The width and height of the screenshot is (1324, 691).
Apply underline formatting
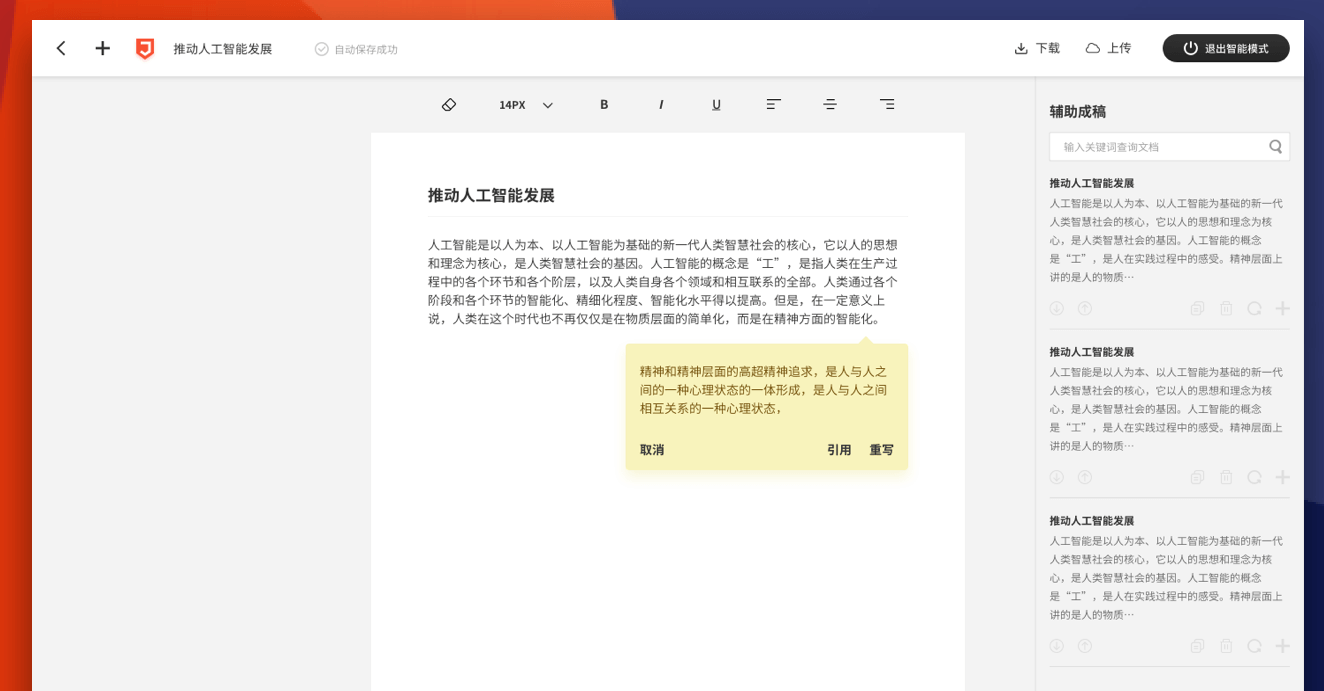click(x=716, y=105)
